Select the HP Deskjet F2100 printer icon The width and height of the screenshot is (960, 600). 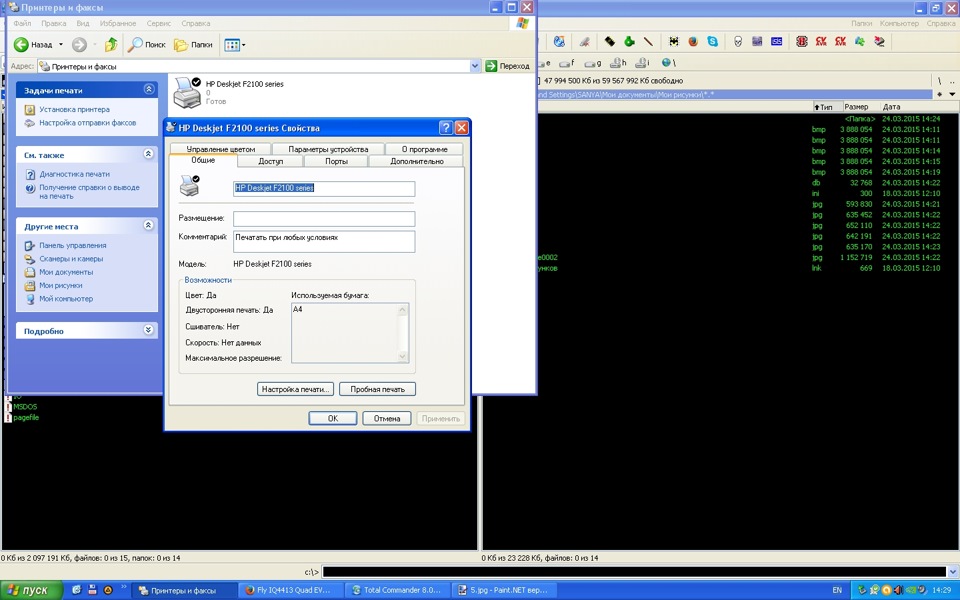click(187, 92)
